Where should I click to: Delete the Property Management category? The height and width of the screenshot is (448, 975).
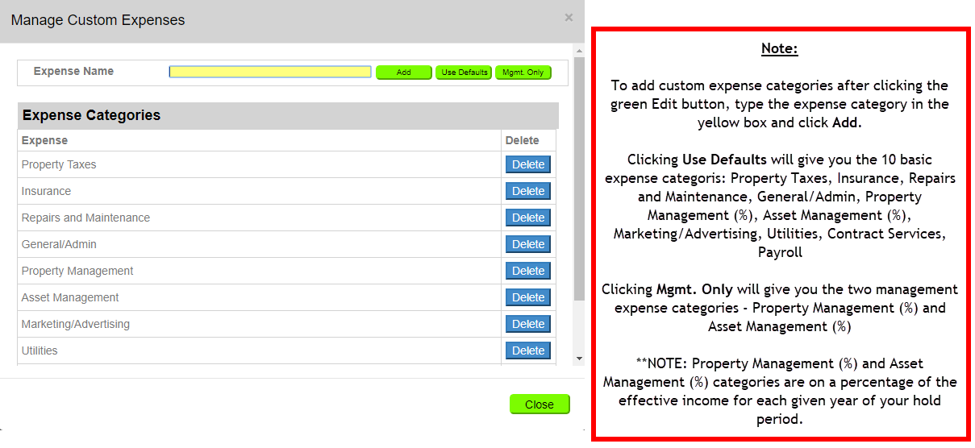(x=528, y=271)
